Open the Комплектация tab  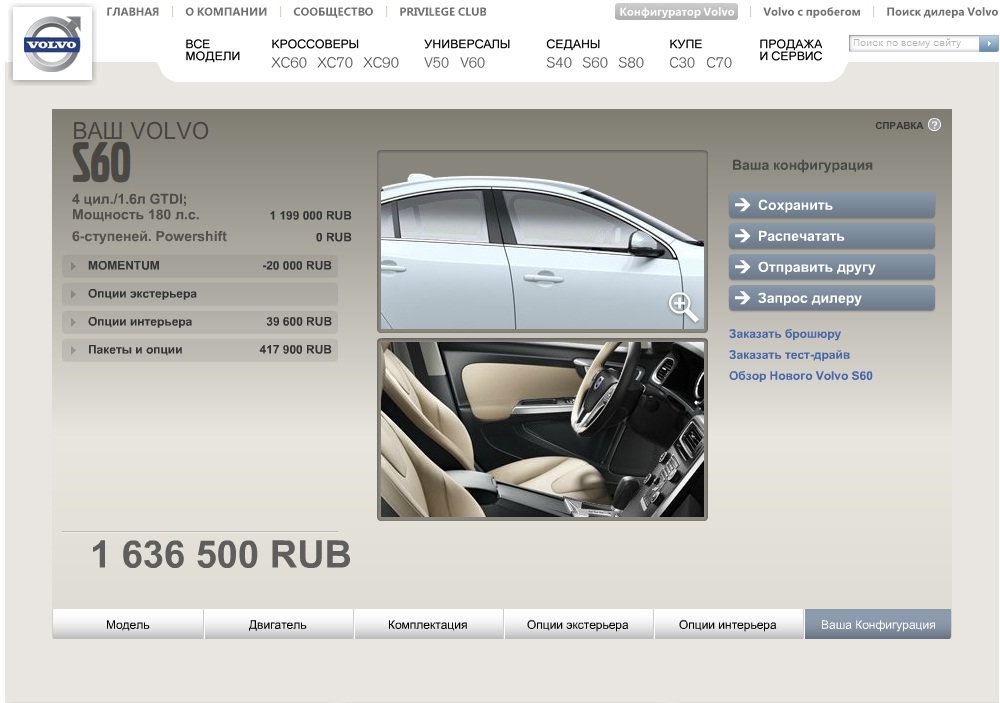[x=428, y=625]
